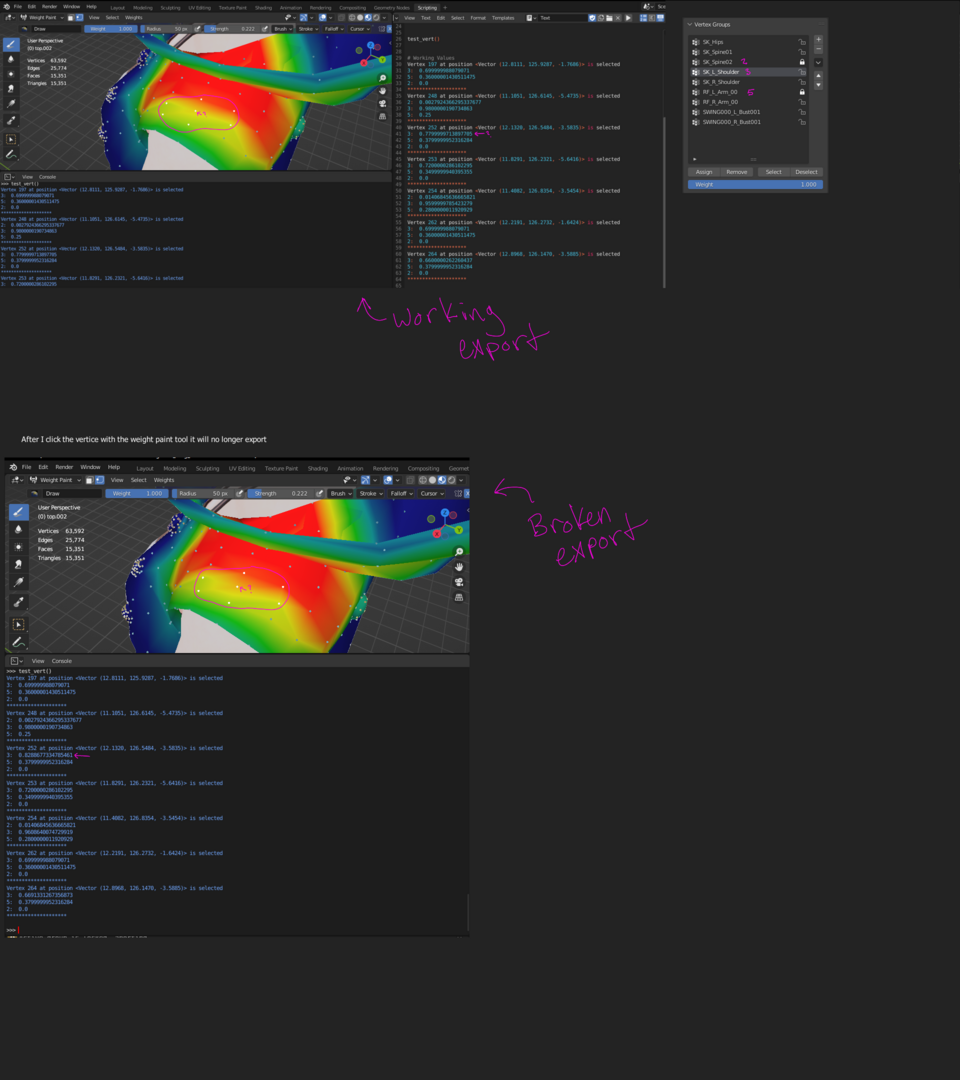Switch to Texture Paint workspace in lower window

pos(281,468)
